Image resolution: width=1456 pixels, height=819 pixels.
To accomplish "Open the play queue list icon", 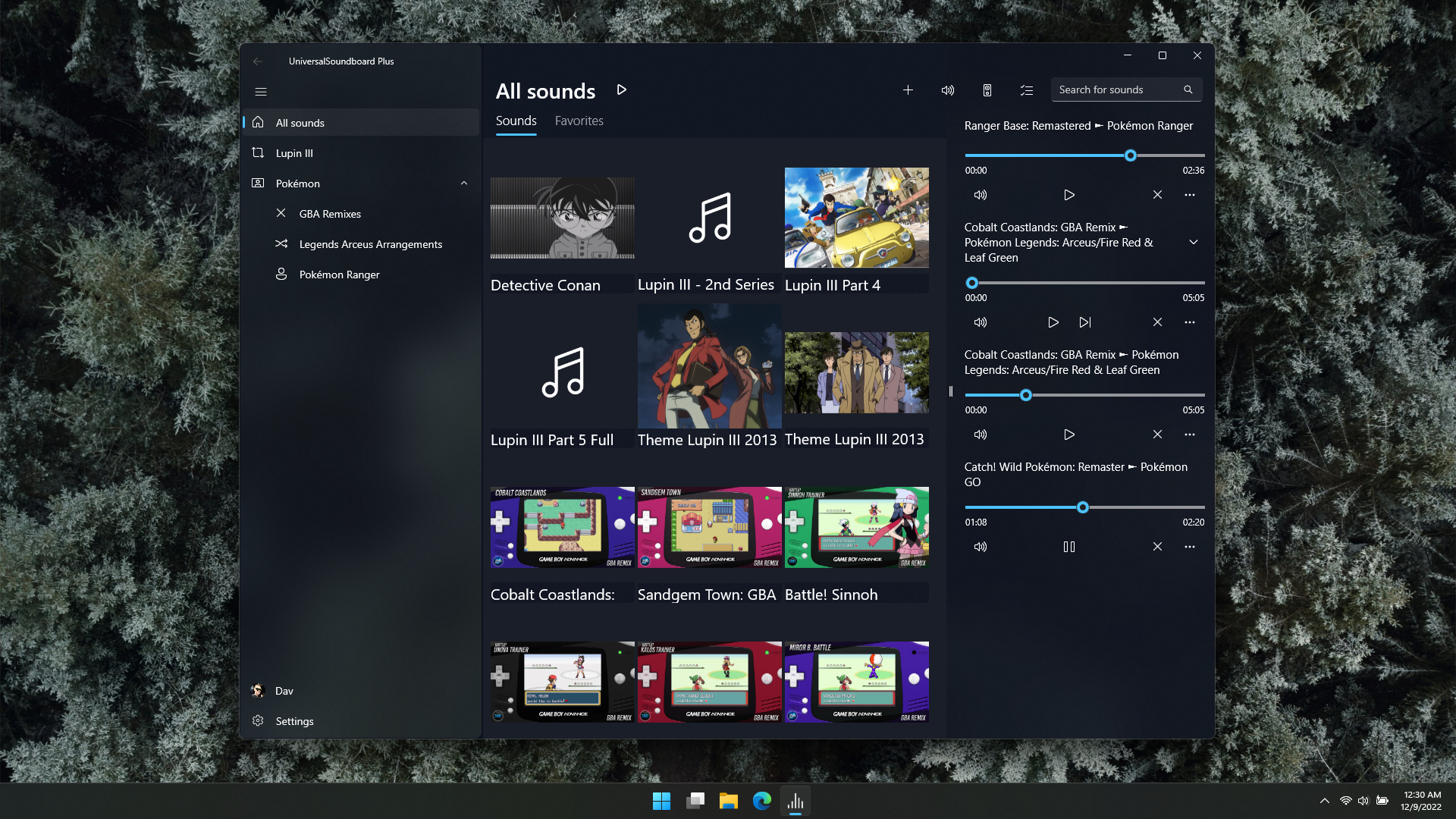I will (1026, 89).
